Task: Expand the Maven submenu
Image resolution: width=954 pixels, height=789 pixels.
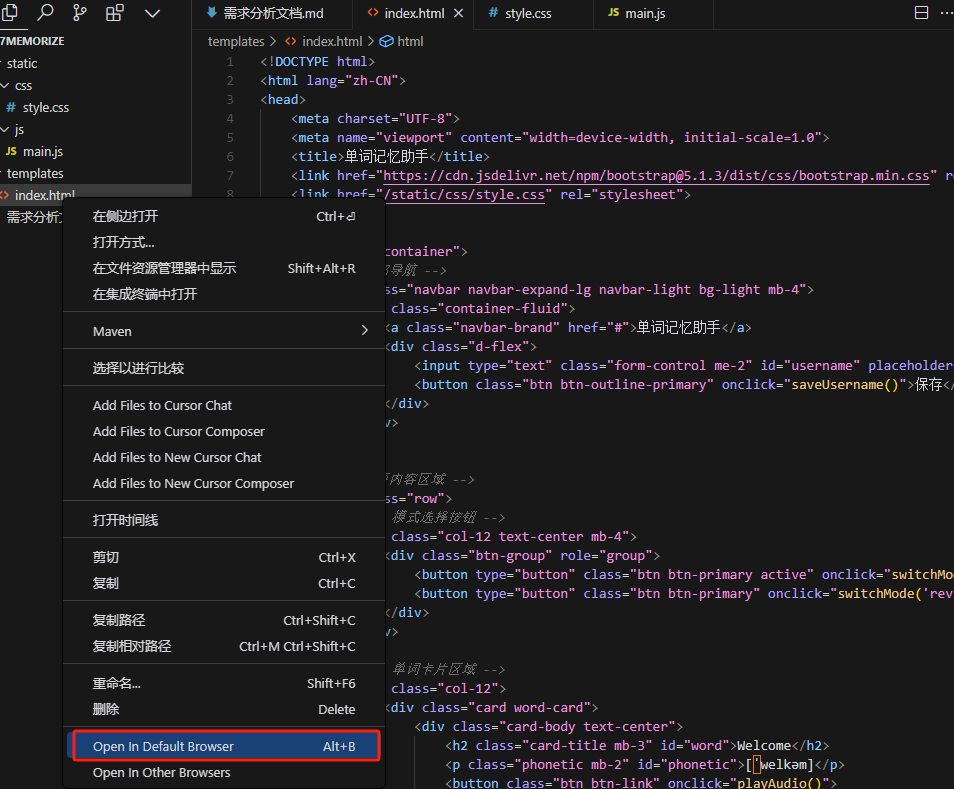Action: pyautogui.click(x=224, y=332)
